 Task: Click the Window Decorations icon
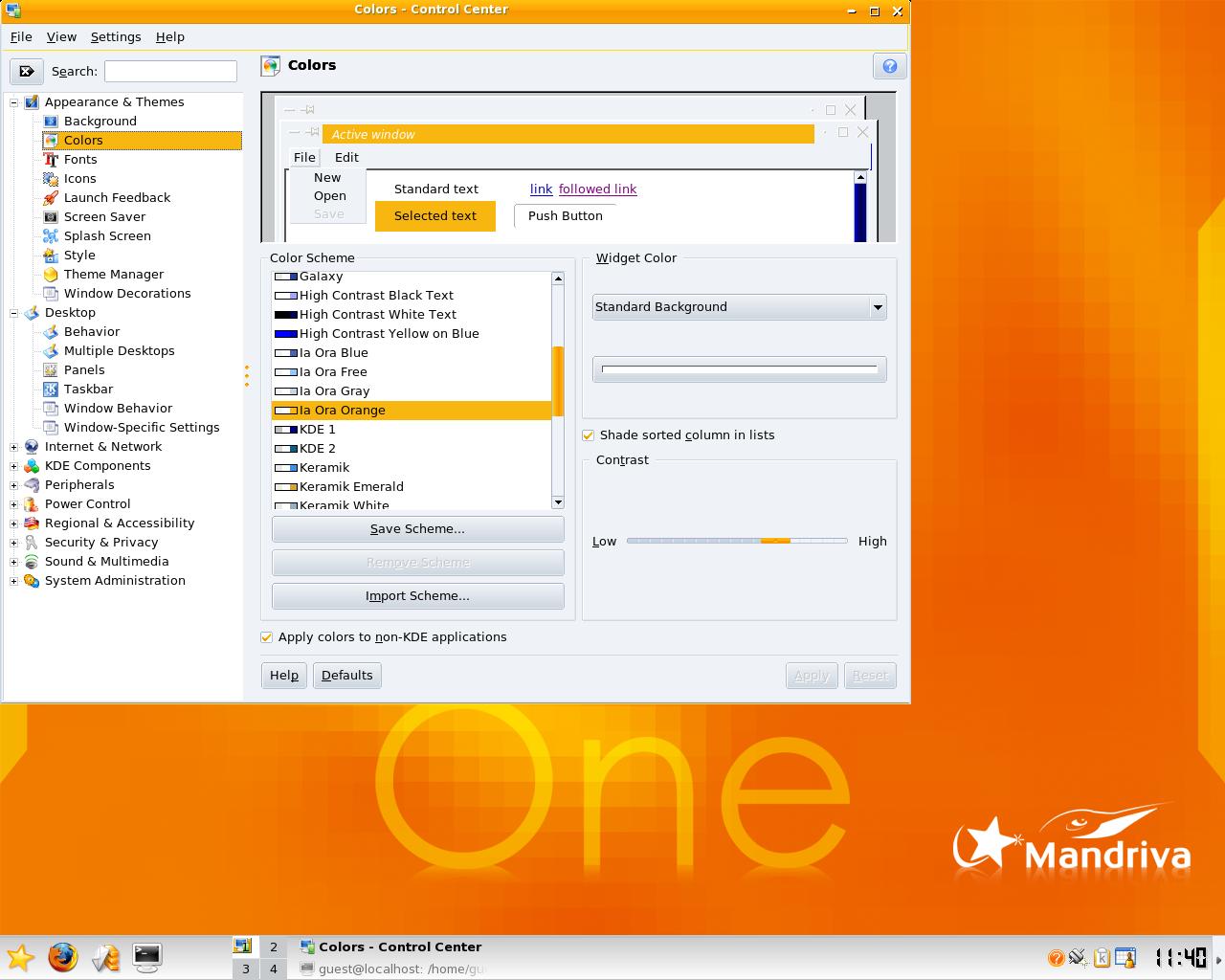coord(51,294)
